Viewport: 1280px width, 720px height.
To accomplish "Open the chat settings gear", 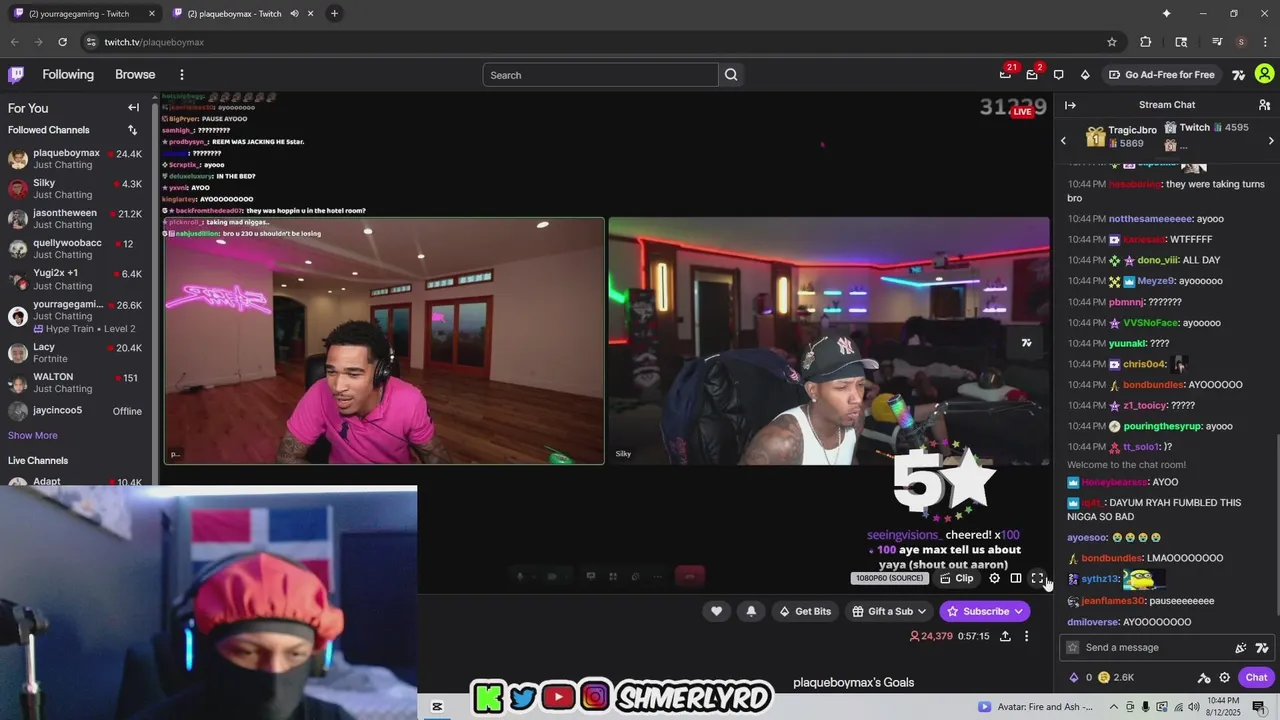I will [1224, 677].
